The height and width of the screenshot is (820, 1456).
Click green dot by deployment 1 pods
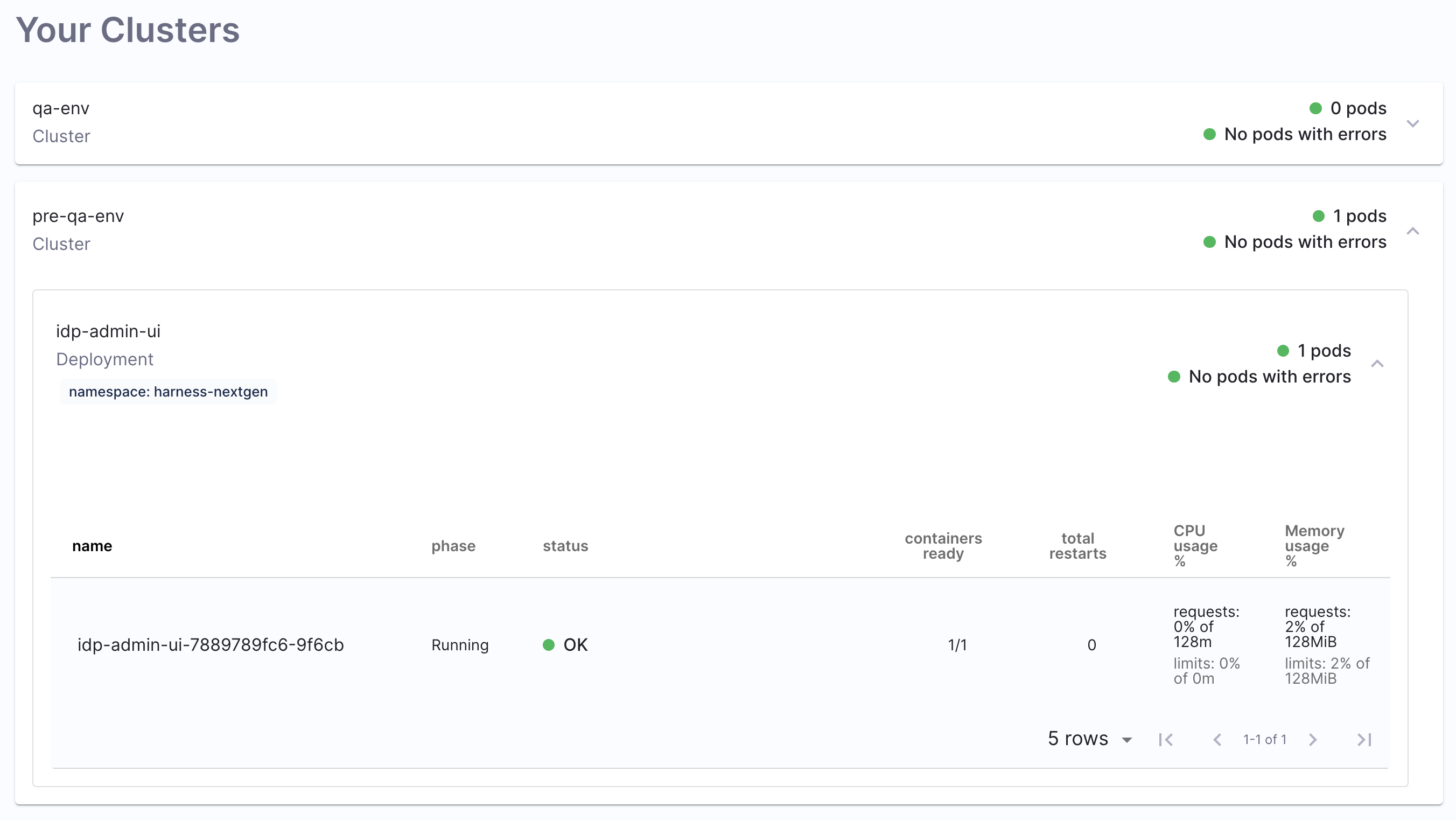tap(1283, 351)
